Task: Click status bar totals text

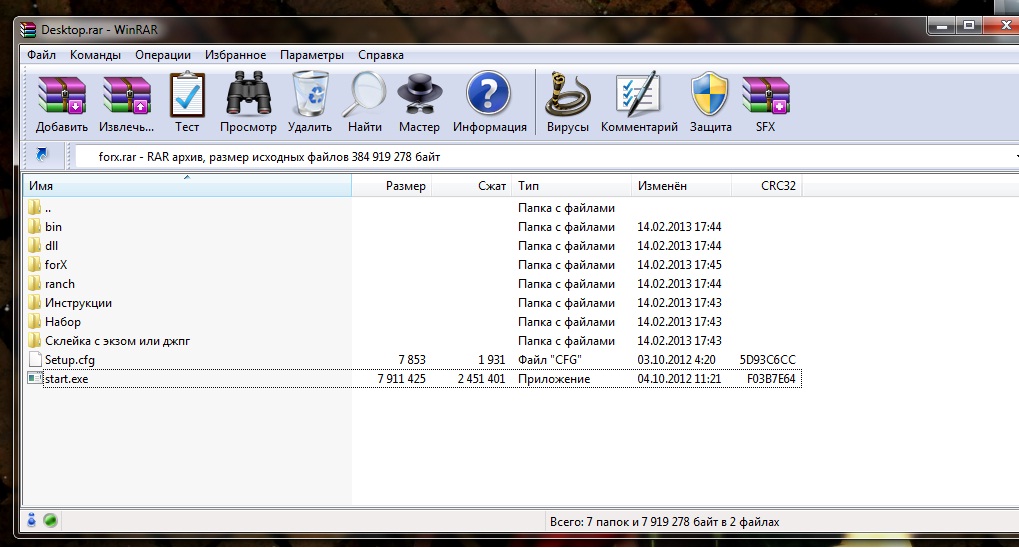Action: pos(664,521)
